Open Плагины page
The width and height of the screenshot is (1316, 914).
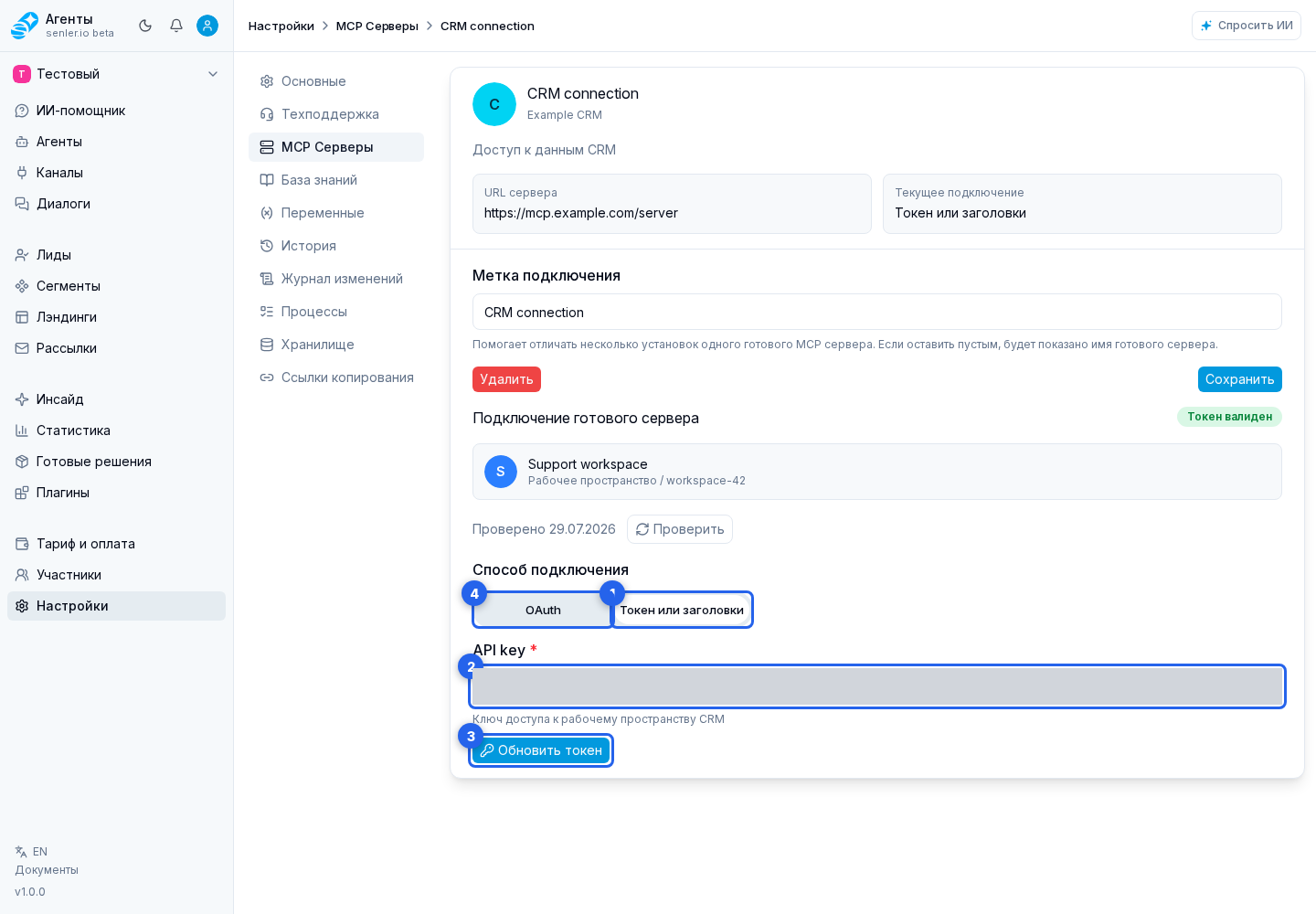click(116, 493)
